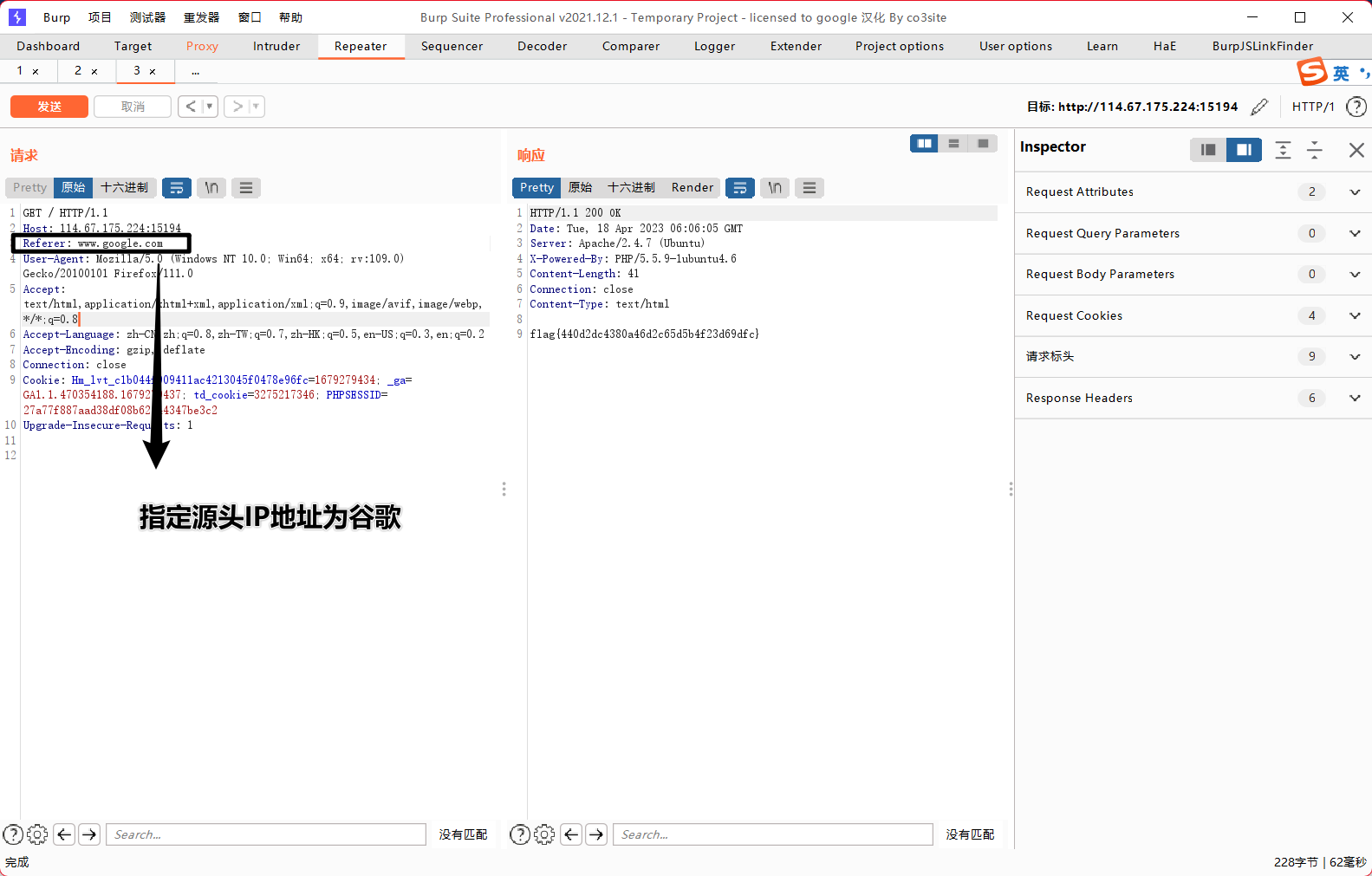
Task: Switch to the Logger tab
Action: pyautogui.click(x=714, y=47)
